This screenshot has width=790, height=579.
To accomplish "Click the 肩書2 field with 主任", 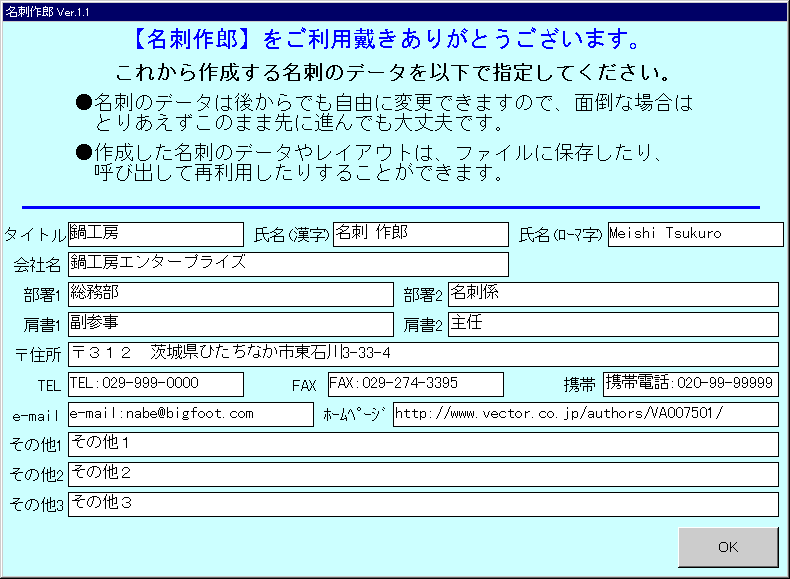I will (x=613, y=324).
